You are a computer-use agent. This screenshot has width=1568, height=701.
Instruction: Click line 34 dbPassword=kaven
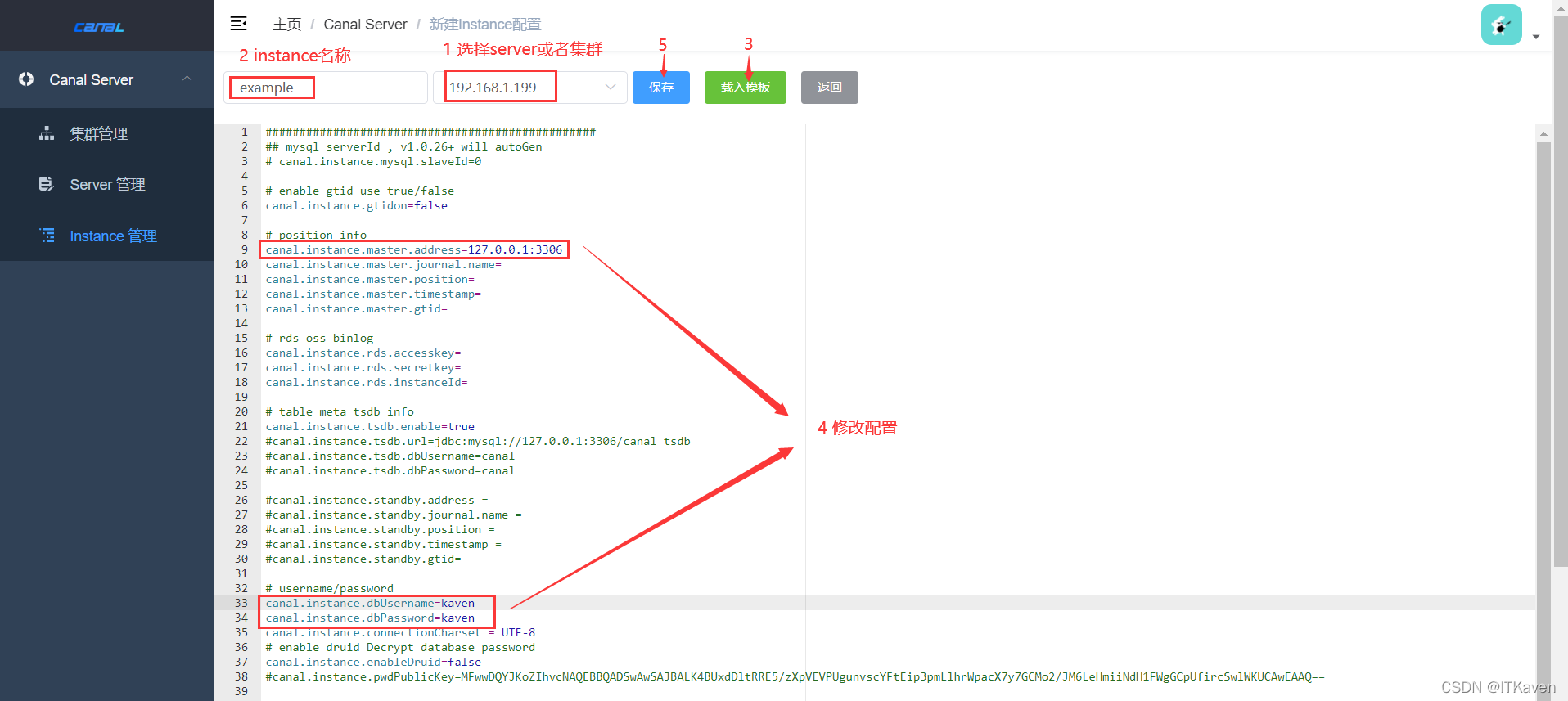point(369,618)
